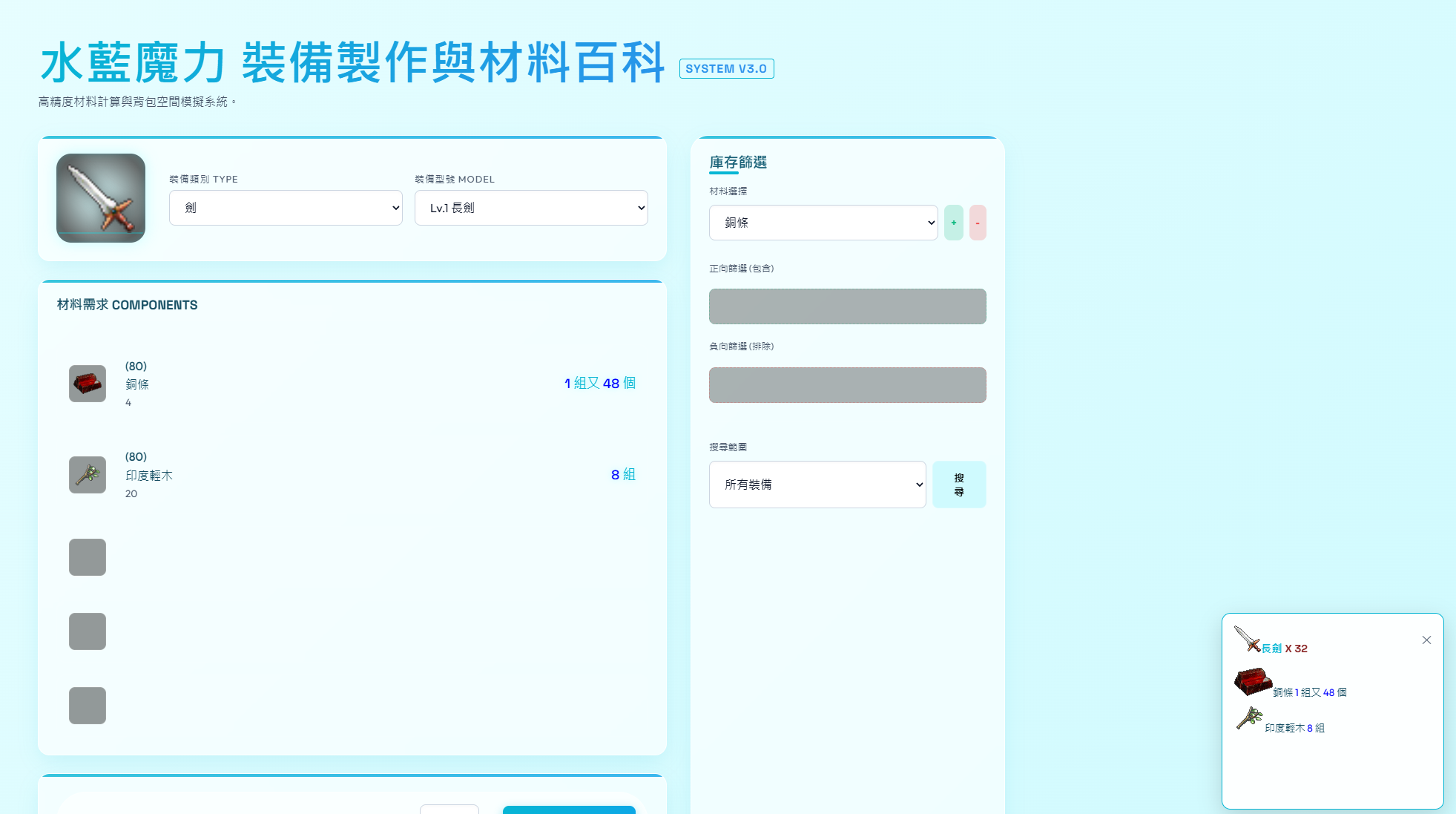Remove material with the red minus button
The width and height of the screenshot is (1456, 814).
pyautogui.click(x=978, y=223)
